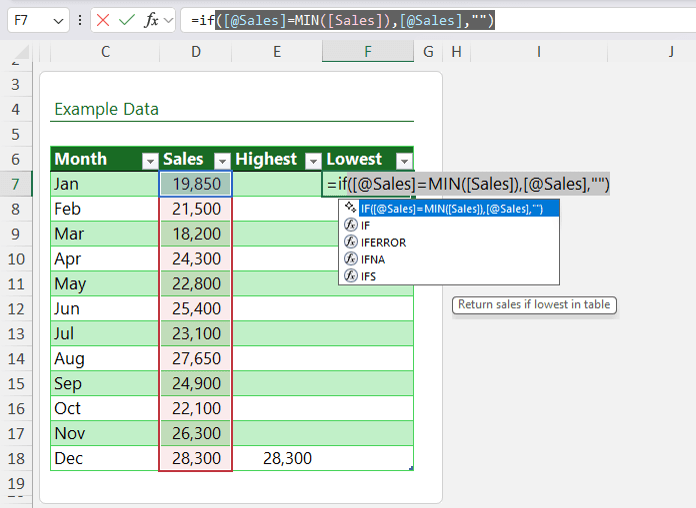The image size is (696, 508).
Task: Select column G header
Action: [428, 52]
